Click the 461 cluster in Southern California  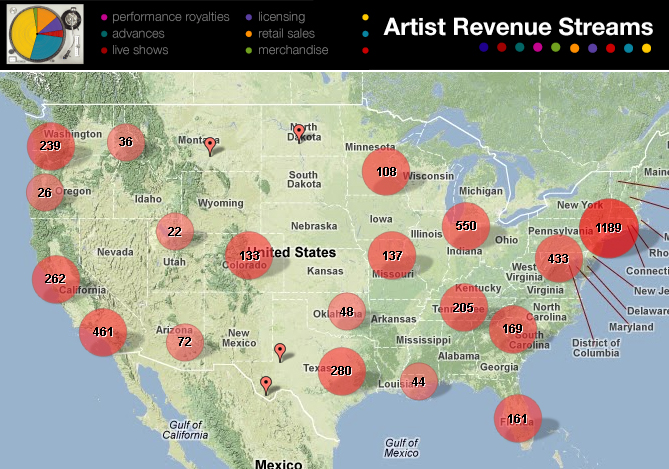(103, 332)
